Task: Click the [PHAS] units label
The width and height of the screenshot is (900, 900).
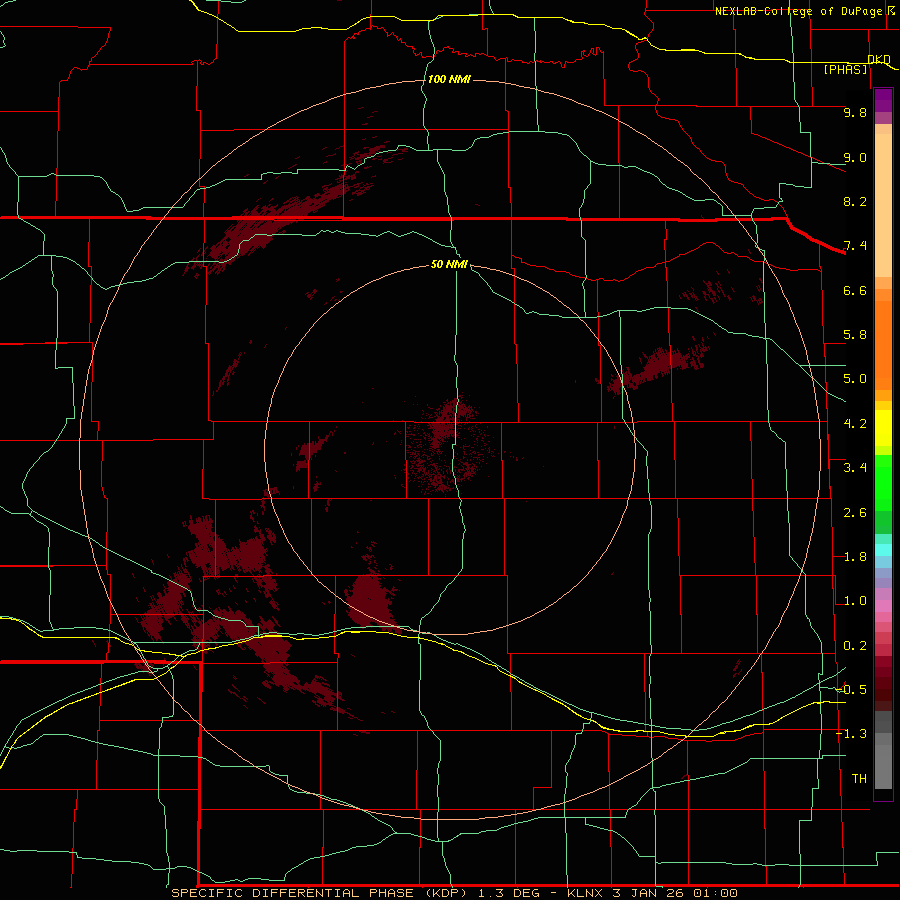Action: click(845, 70)
